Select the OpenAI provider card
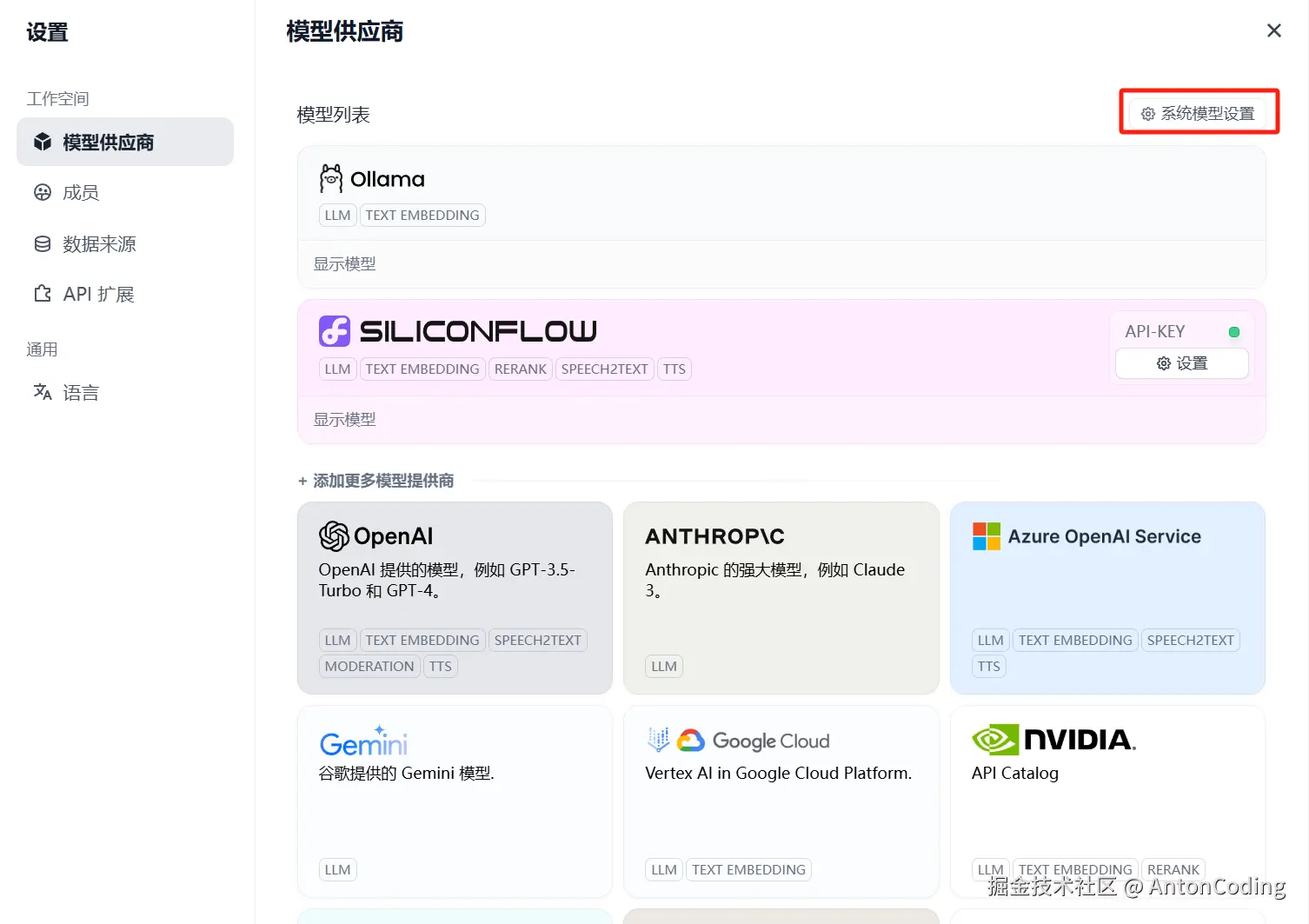 click(x=455, y=598)
